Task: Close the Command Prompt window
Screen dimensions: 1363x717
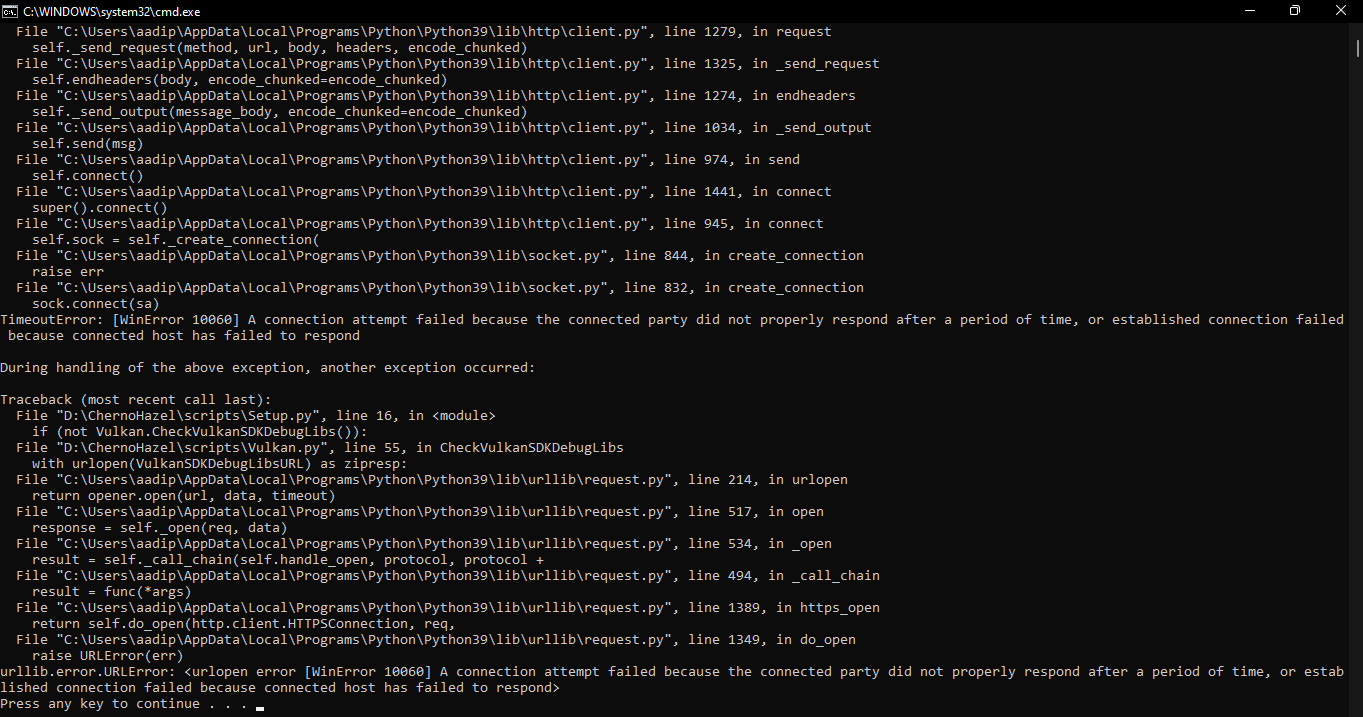Action: click(x=1341, y=11)
